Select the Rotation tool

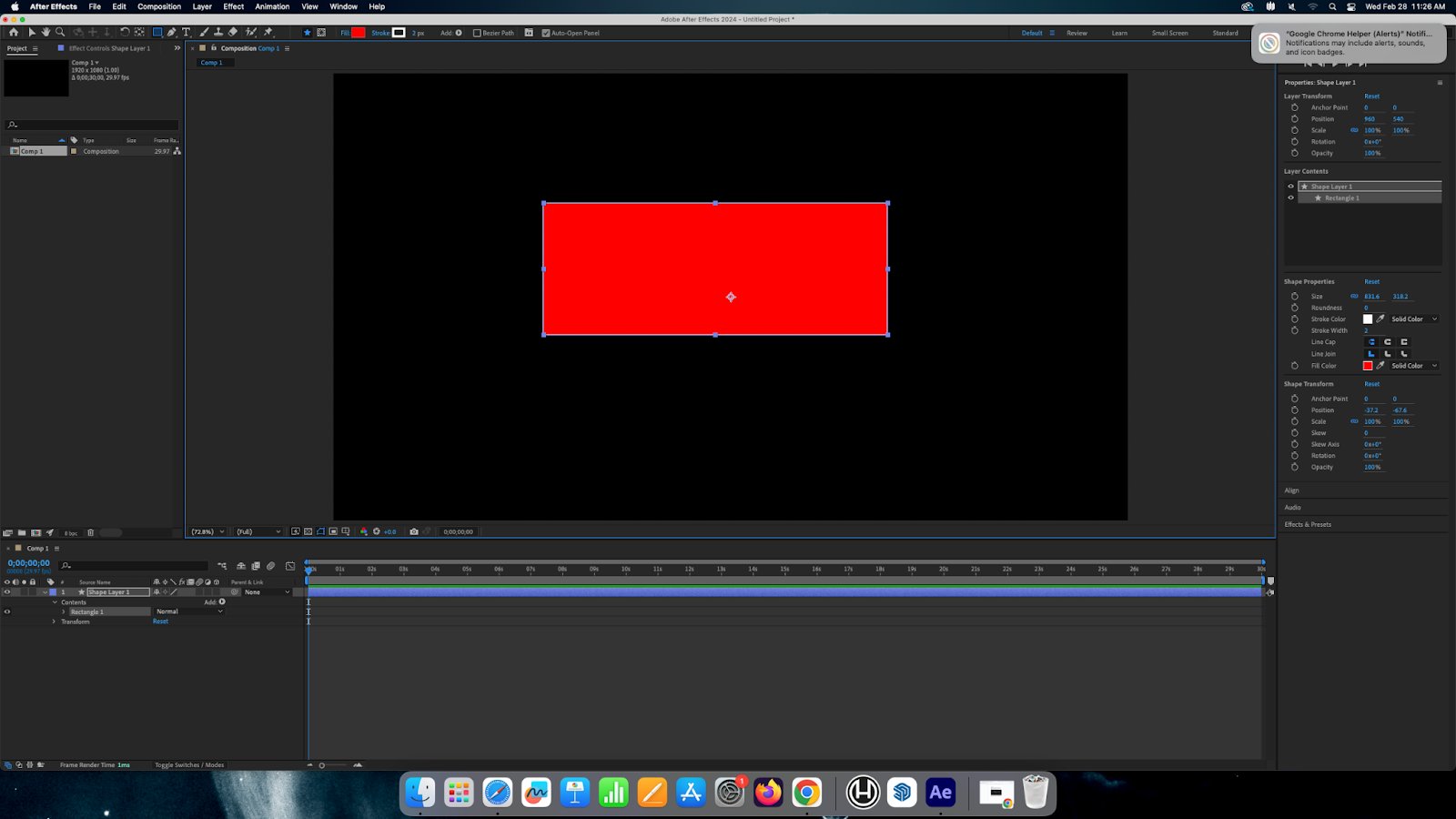point(125,32)
